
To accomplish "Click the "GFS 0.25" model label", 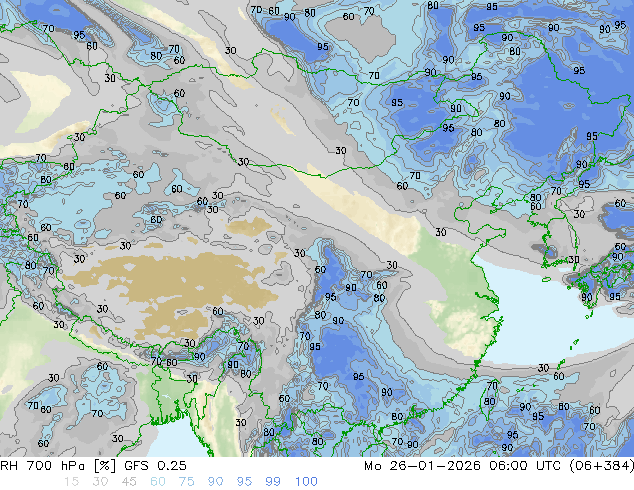I will click(x=155, y=466).
